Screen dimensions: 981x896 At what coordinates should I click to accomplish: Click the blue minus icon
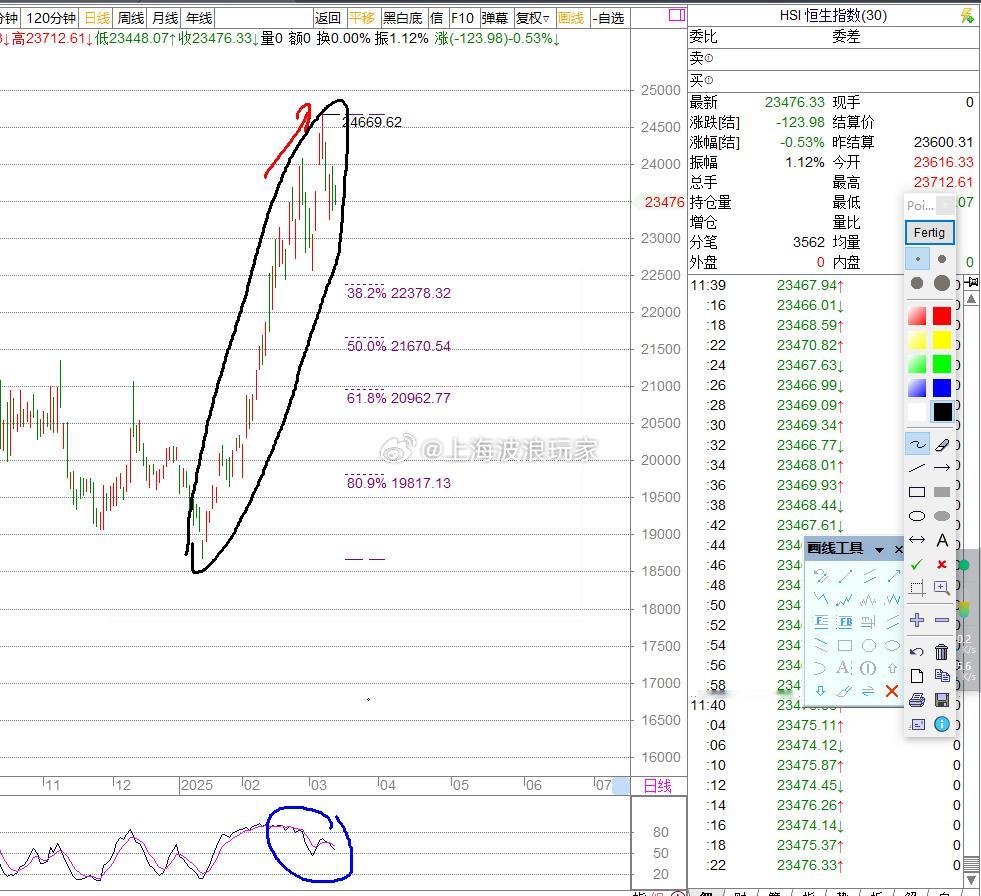click(x=942, y=620)
